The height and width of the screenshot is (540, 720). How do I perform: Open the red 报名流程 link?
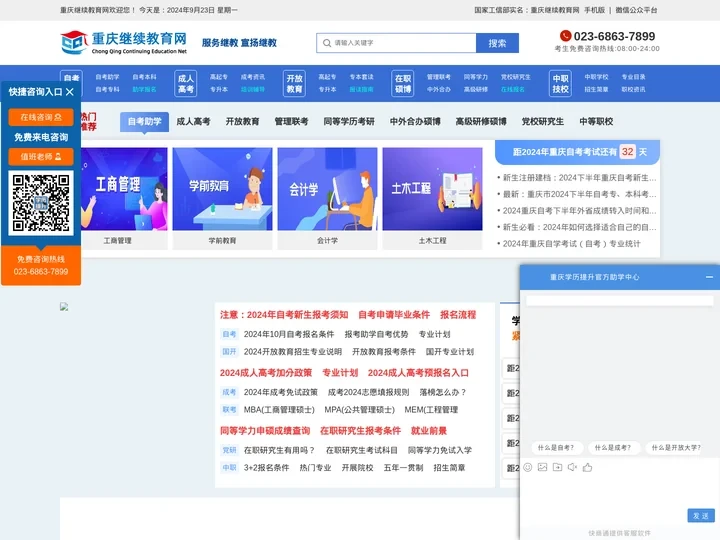click(x=458, y=315)
